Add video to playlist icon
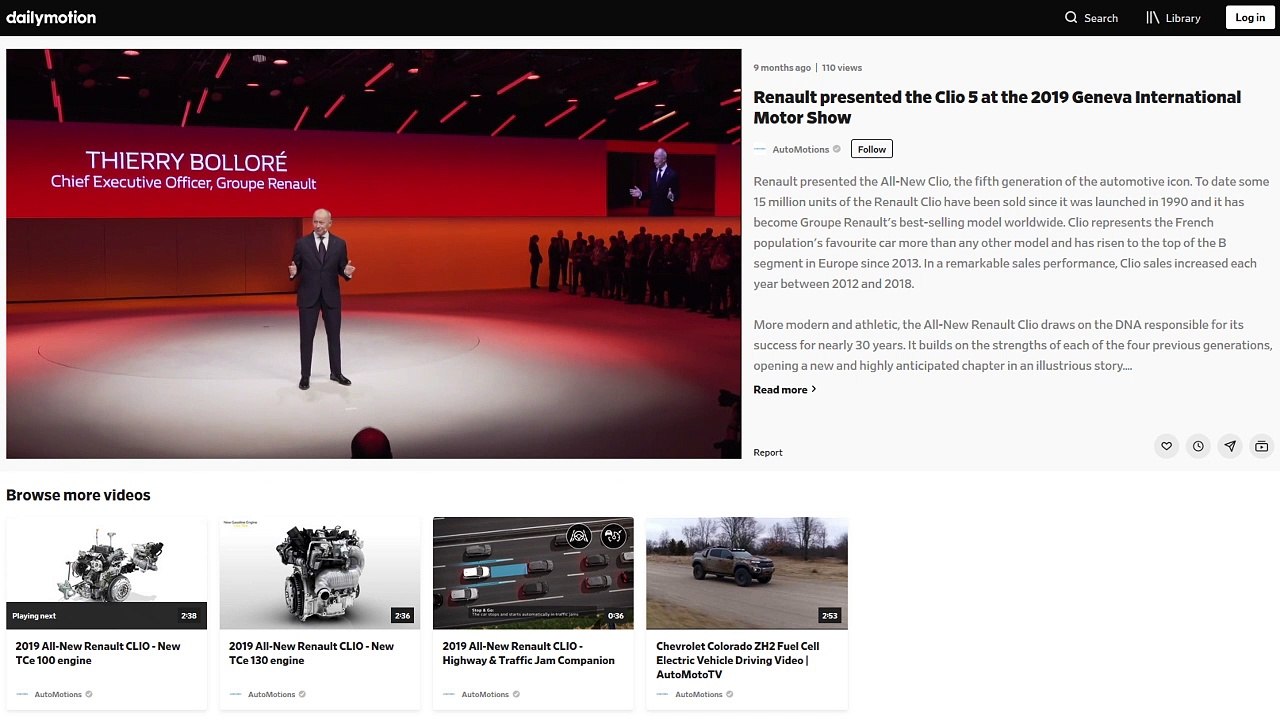This screenshot has height=720, width=1280. point(1262,446)
